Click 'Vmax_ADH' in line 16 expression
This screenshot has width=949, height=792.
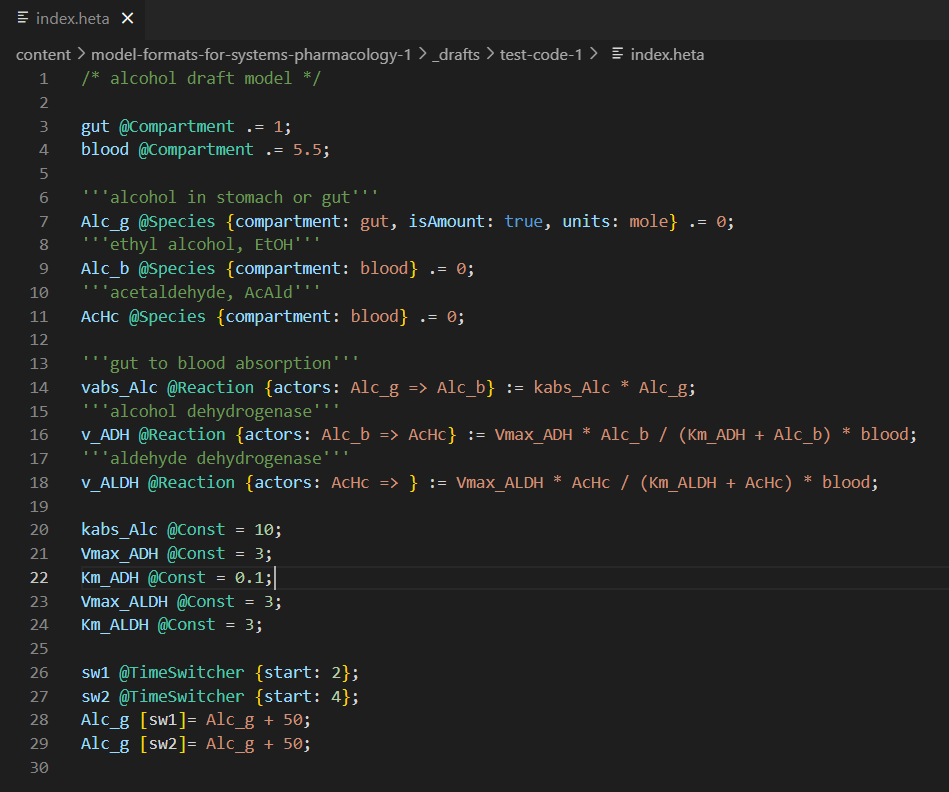pos(533,434)
